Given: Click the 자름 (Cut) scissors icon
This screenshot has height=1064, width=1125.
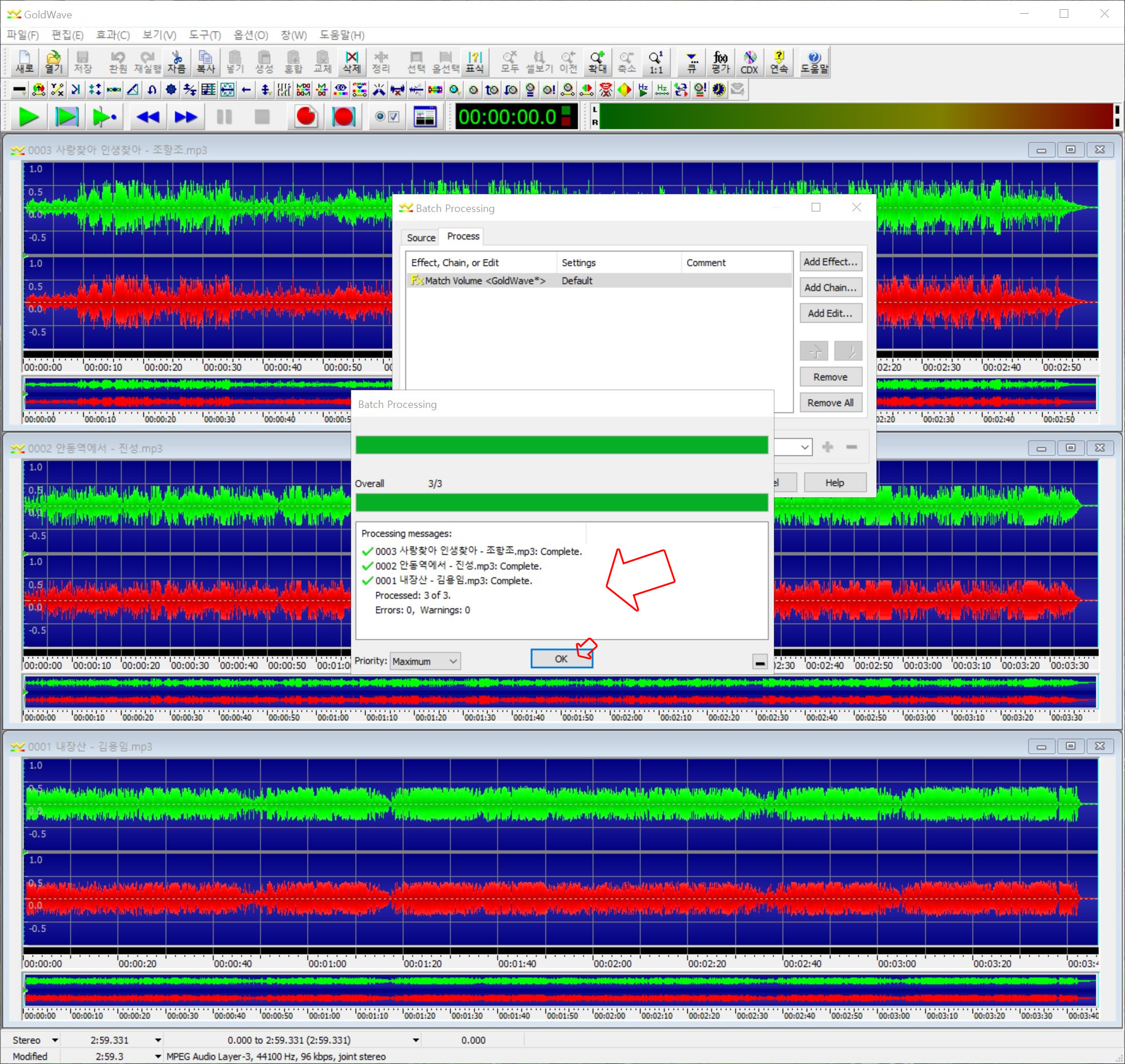Looking at the screenshot, I should [176, 62].
